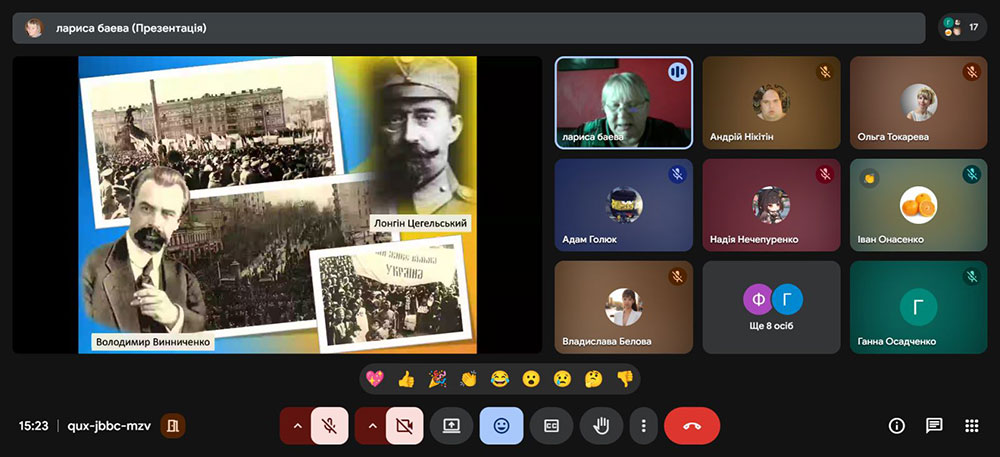
Task: Click the shared presentation slide
Action: [x=277, y=204]
